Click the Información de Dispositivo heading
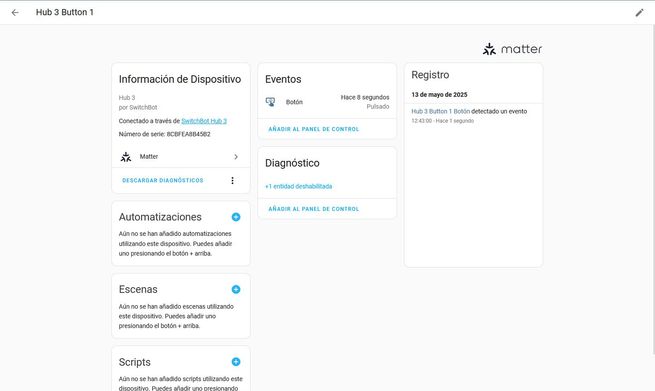 coord(180,79)
